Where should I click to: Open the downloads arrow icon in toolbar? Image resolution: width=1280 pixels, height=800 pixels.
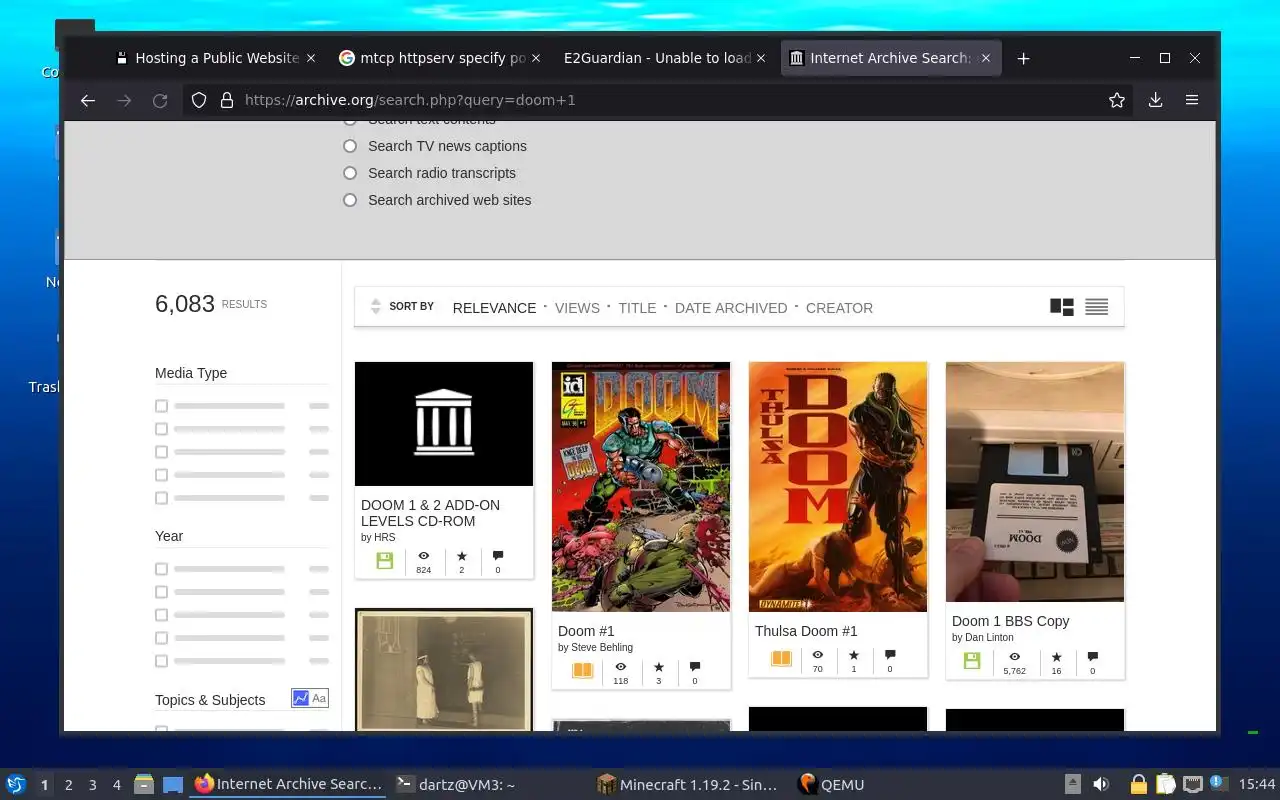tap(1155, 100)
